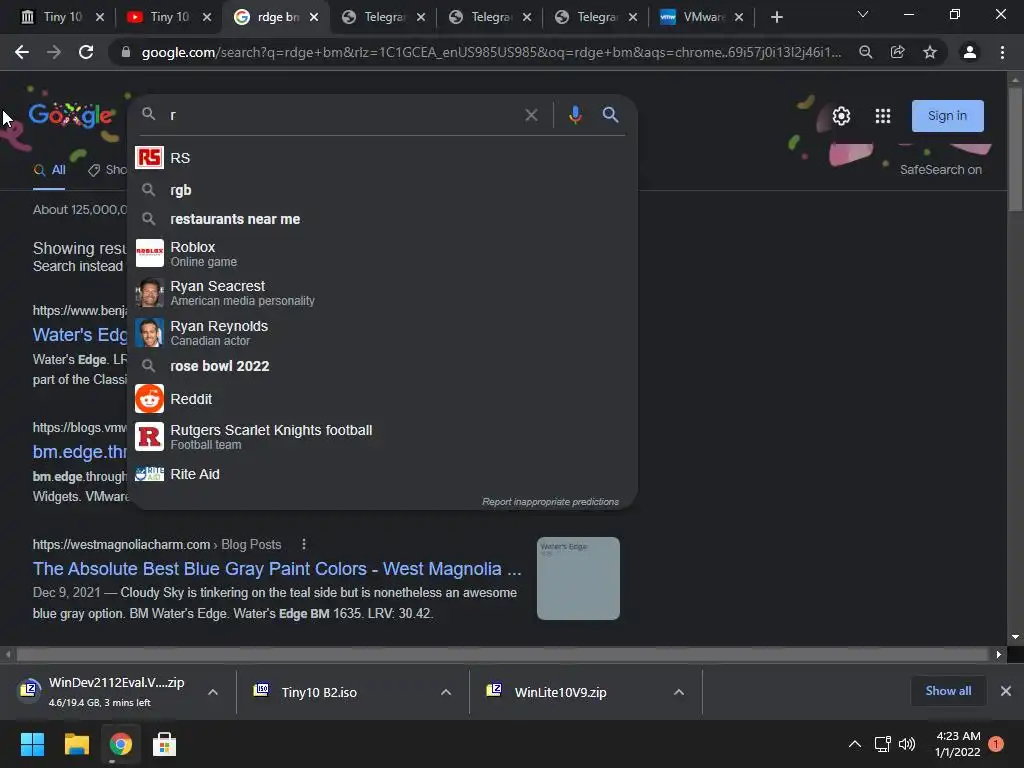Select the Roblox online game suggestion
The height and width of the screenshot is (768, 1024).
(383, 253)
